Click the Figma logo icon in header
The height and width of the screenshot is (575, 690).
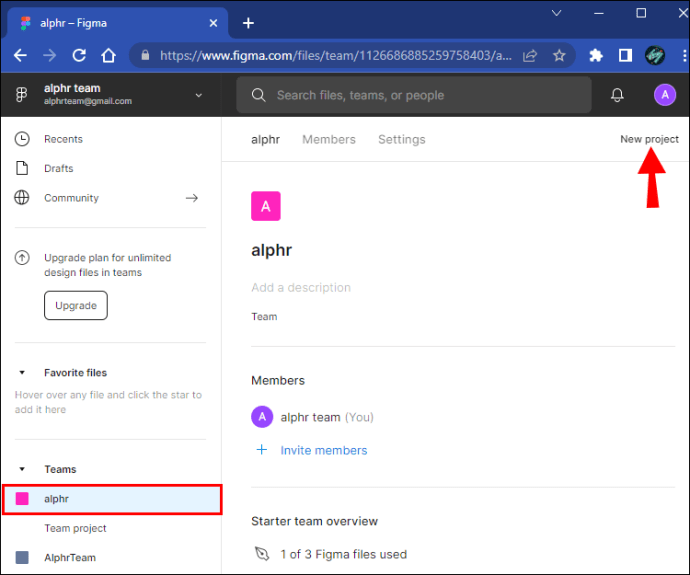pos(21,95)
